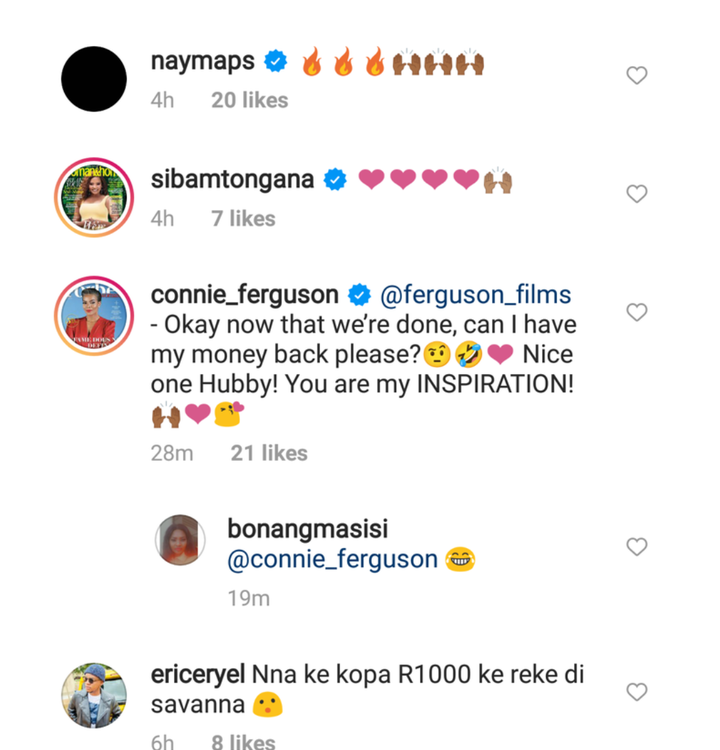Like sibamtongana's hearts comment
Image resolution: width=720 pixels, height=750 pixels.
click(x=636, y=194)
